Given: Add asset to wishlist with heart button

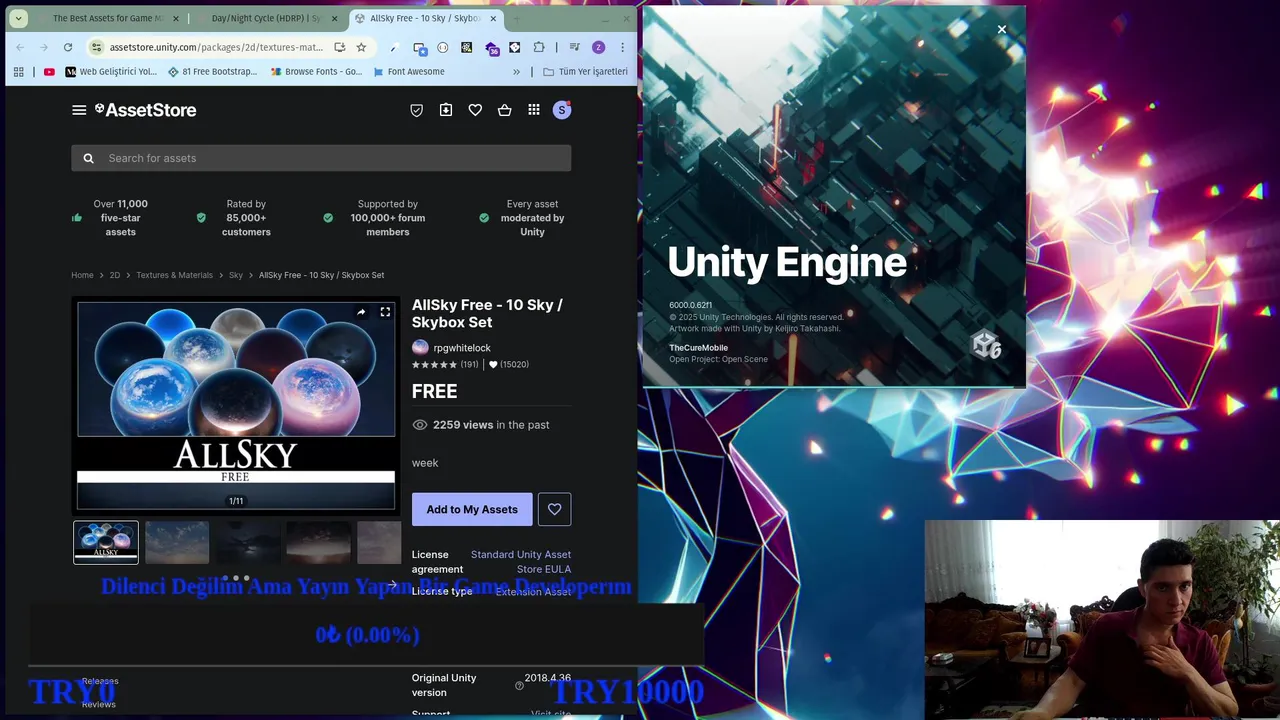Looking at the screenshot, I should coord(555,509).
